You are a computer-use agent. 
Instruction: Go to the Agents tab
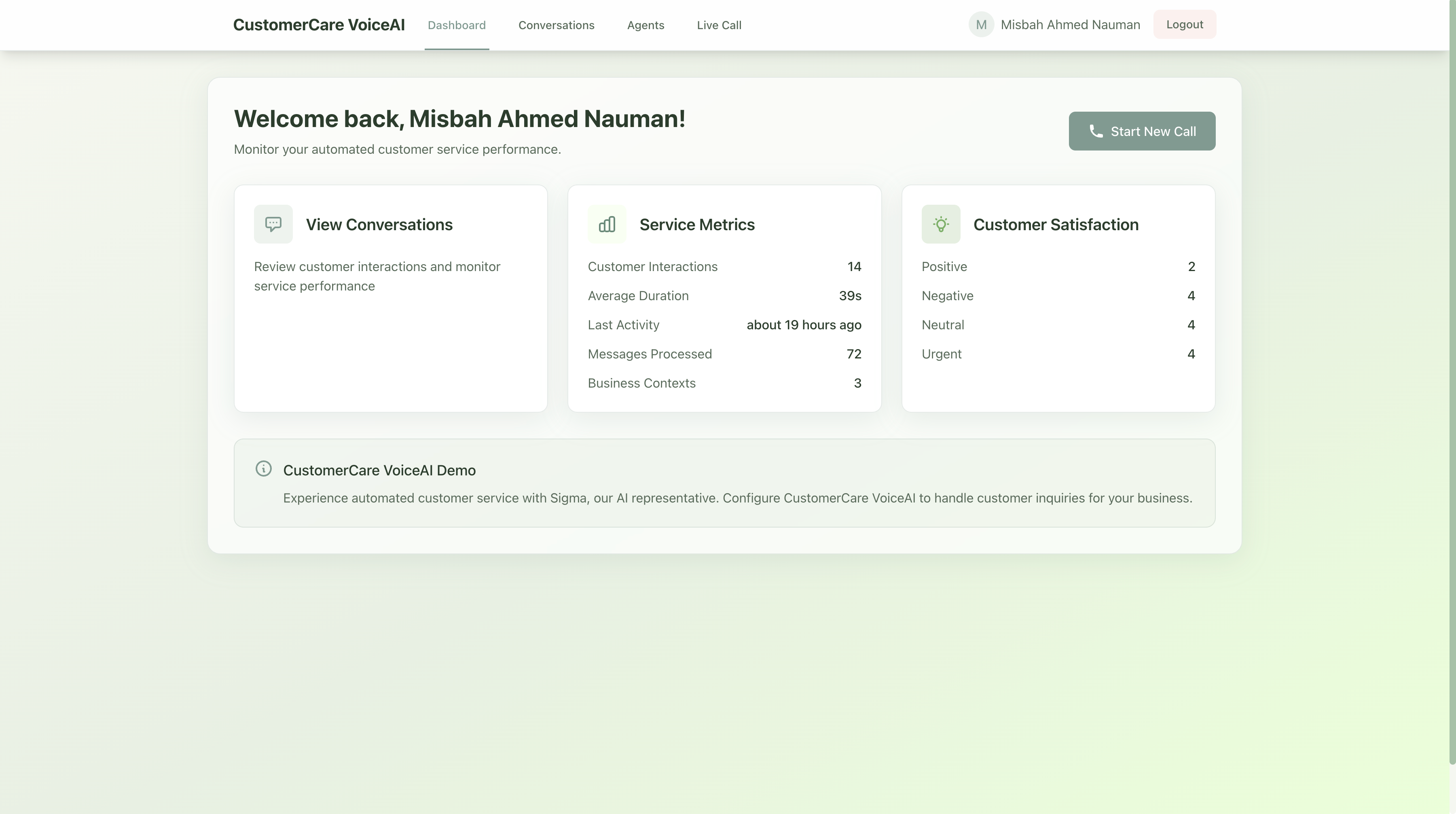(x=645, y=25)
